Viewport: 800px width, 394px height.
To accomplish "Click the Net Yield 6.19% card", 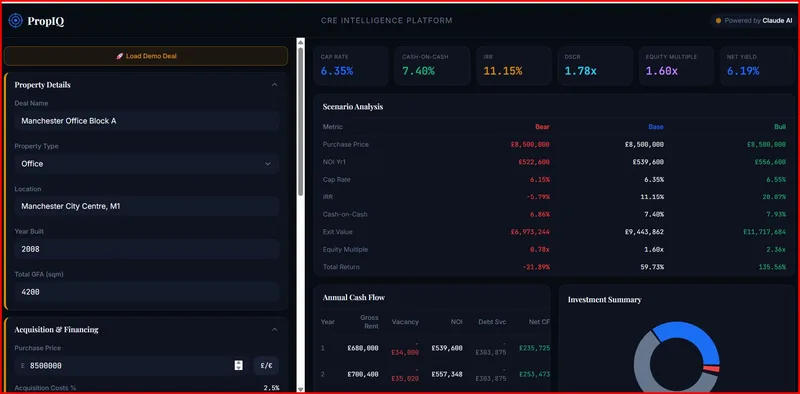I will [758, 66].
